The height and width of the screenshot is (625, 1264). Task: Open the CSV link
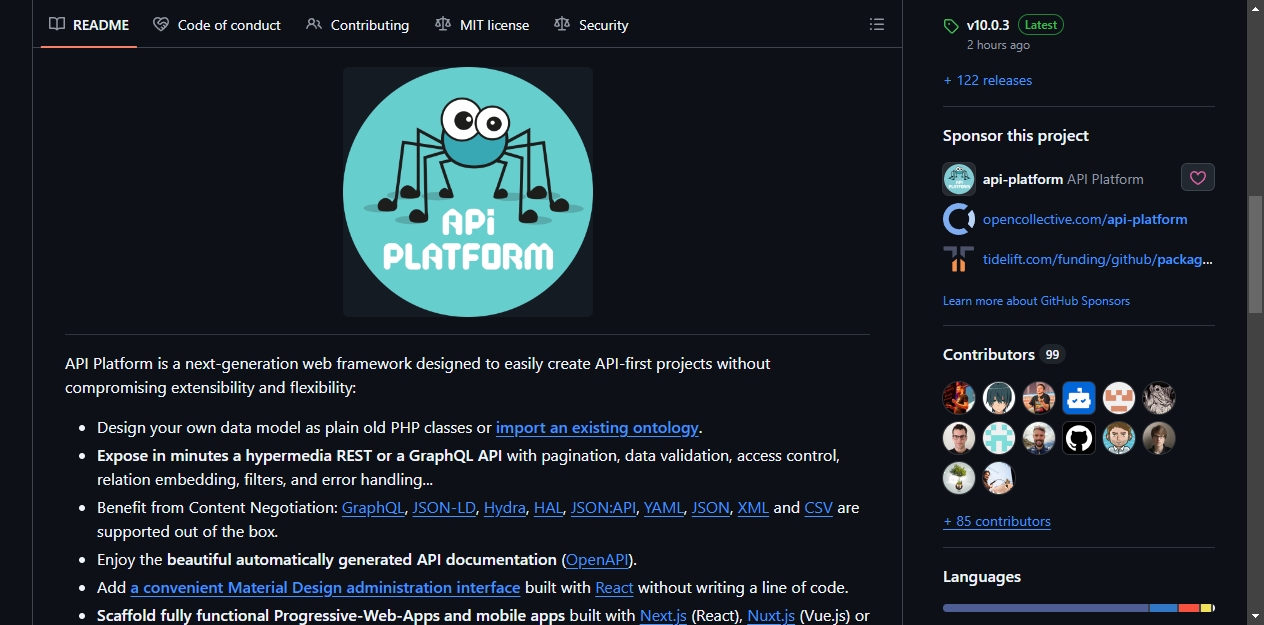(819, 507)
